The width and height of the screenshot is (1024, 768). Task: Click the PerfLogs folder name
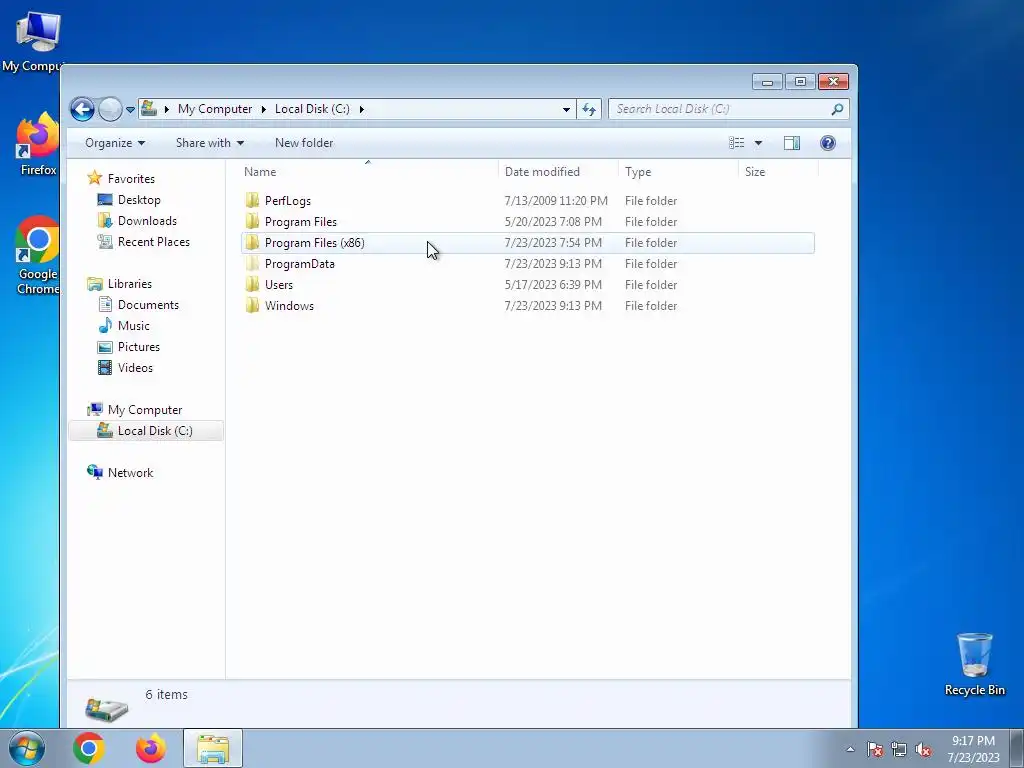click(x=287, y=201)
